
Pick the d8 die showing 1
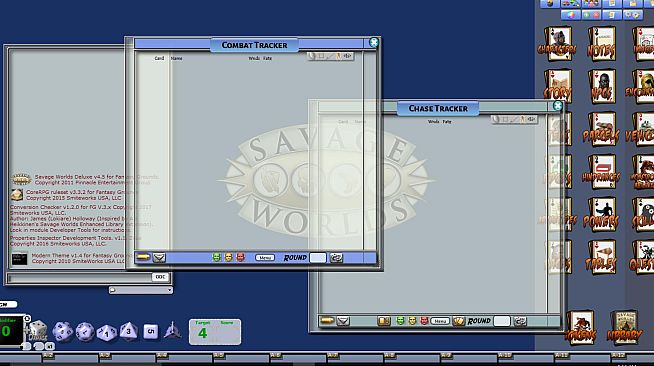coord(106,333)
